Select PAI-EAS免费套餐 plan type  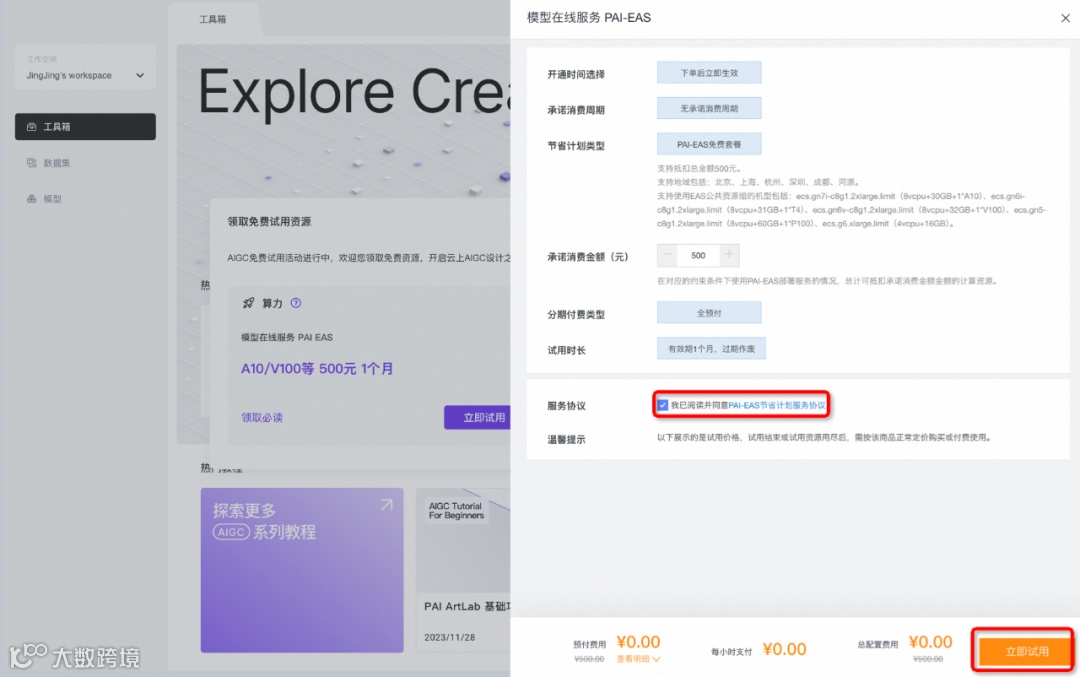(709, 145)
